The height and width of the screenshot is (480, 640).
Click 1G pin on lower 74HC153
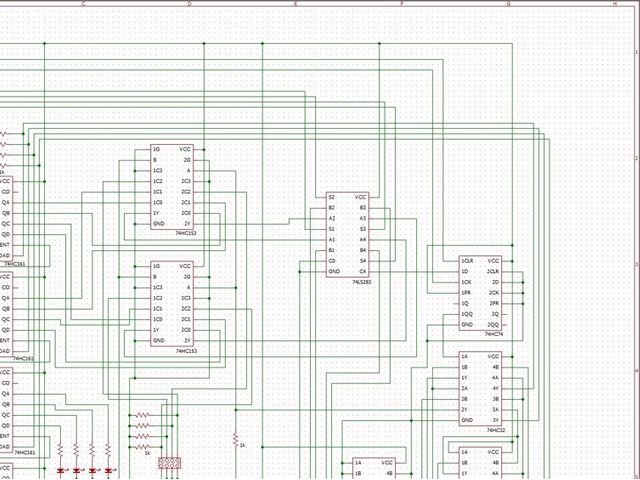[156, 266]
